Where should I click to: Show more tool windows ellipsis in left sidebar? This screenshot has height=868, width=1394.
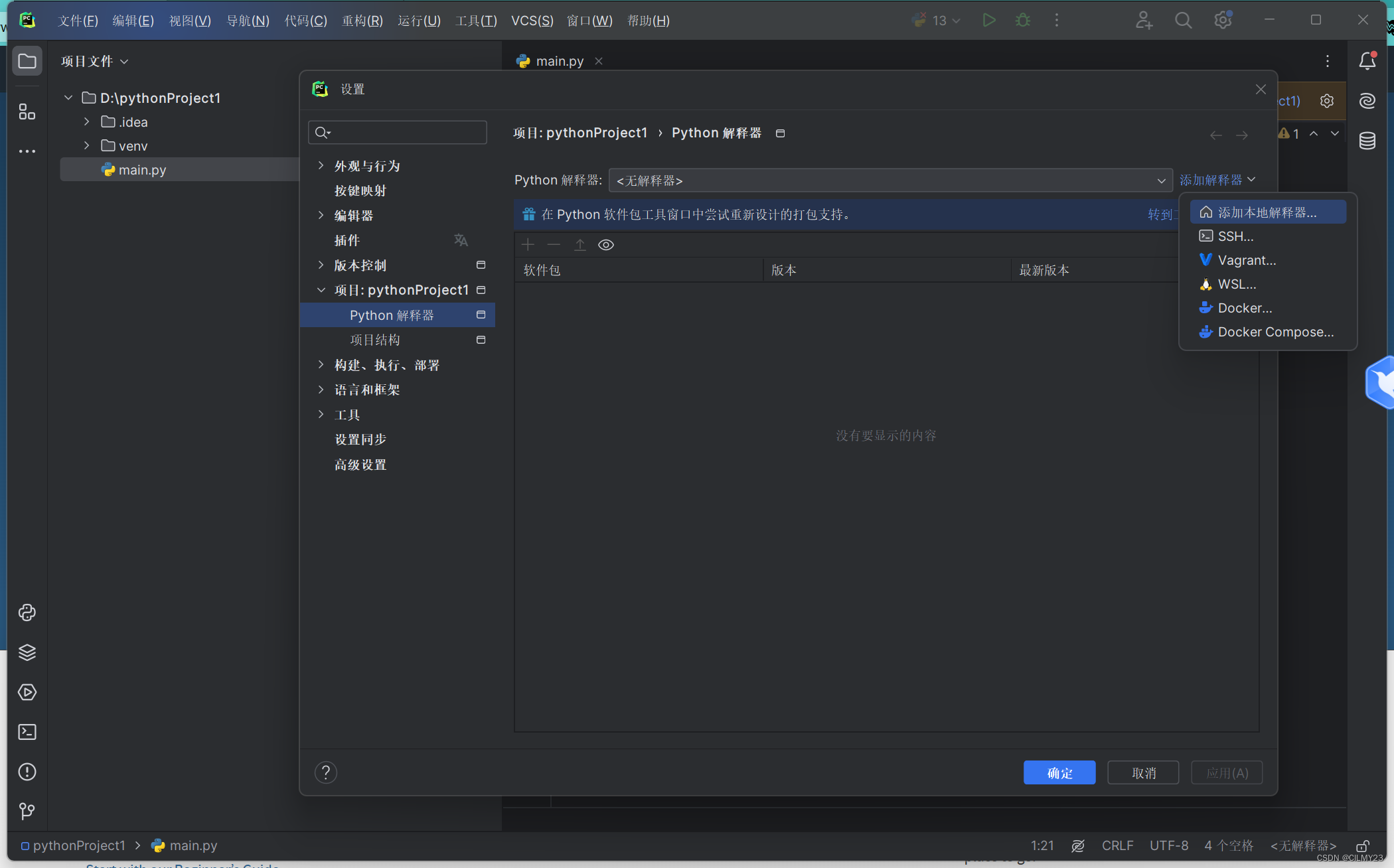[x=27, y=151]
